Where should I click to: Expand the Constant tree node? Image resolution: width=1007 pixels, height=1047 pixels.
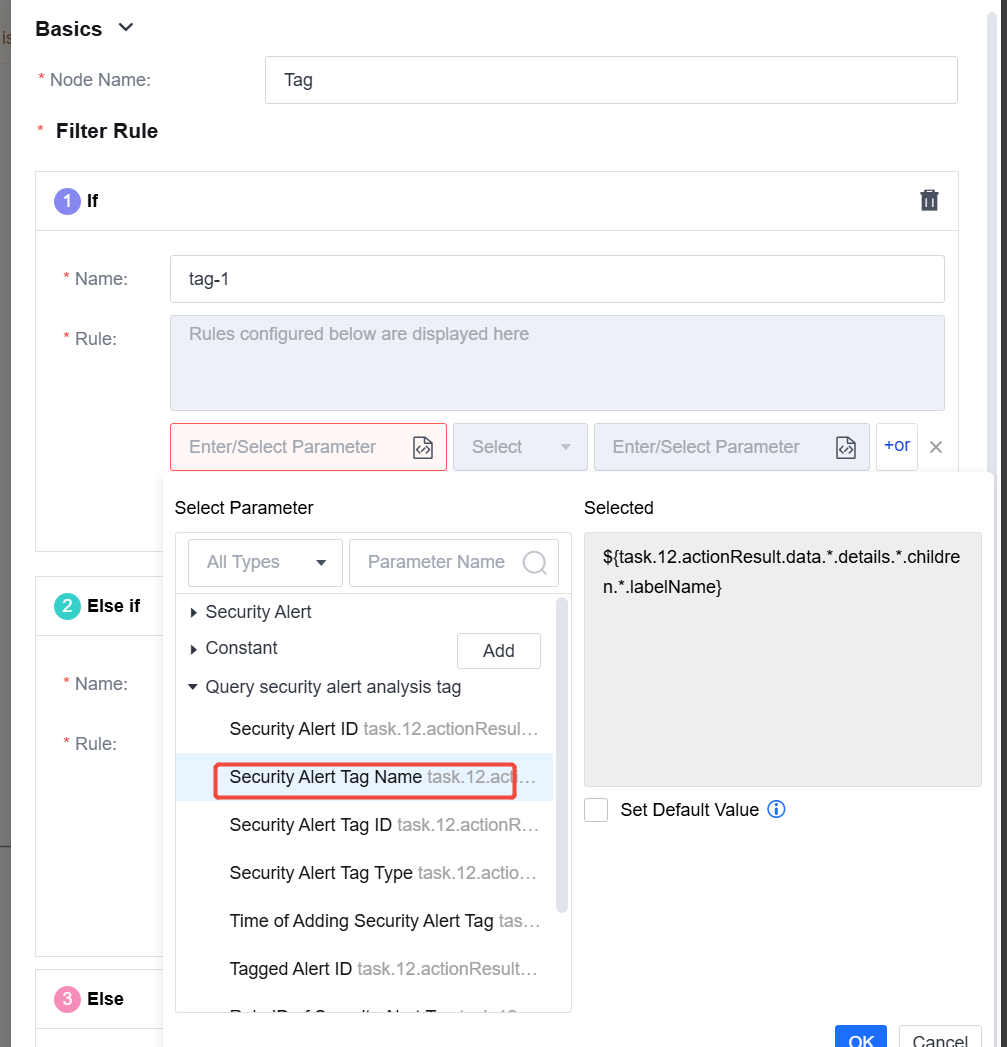coord(193,649)
